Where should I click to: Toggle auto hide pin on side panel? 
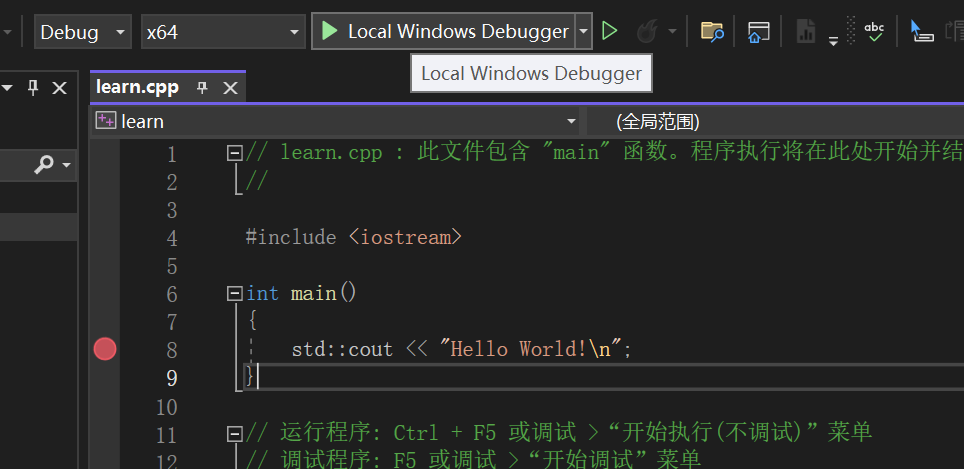tap(34, 88)
